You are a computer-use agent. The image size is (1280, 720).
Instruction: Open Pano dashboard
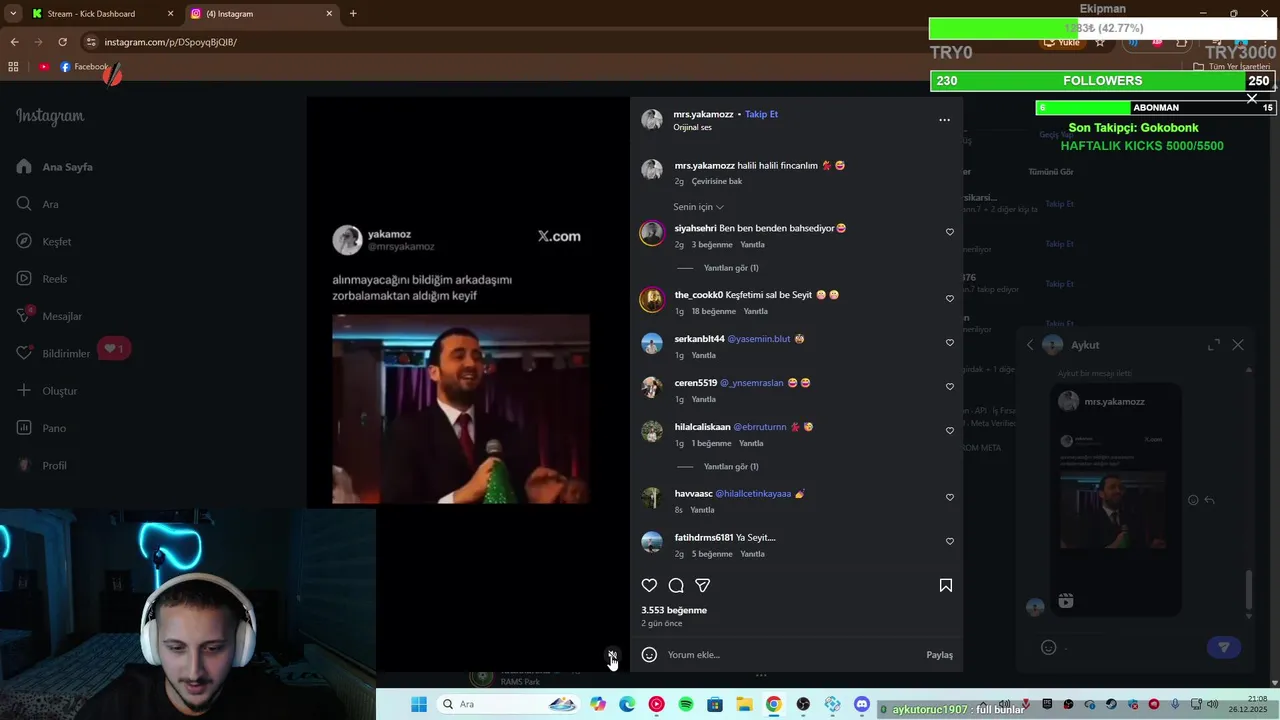click(41, 428)
